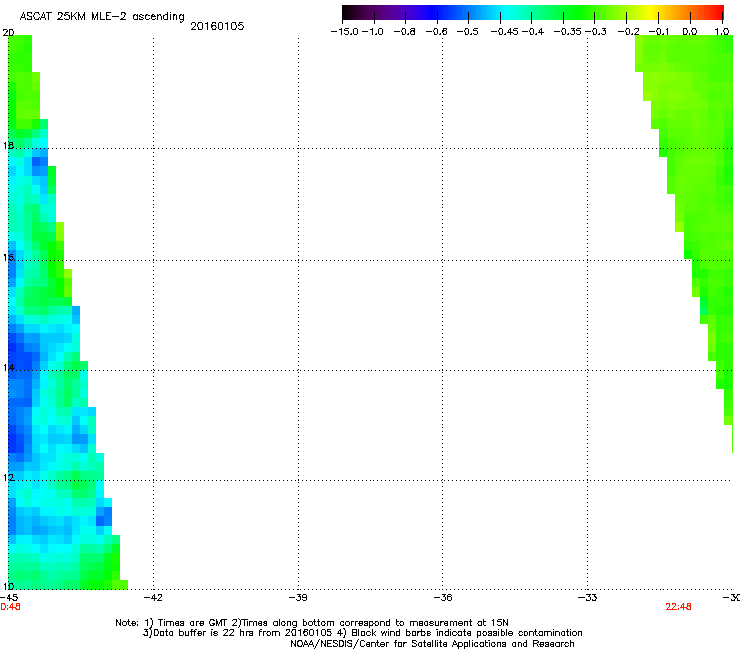Click color bar label -0.8
Image resolution: width=740 pixels, height=650 pixels.
pyautogui.click(x=404, y=32)
